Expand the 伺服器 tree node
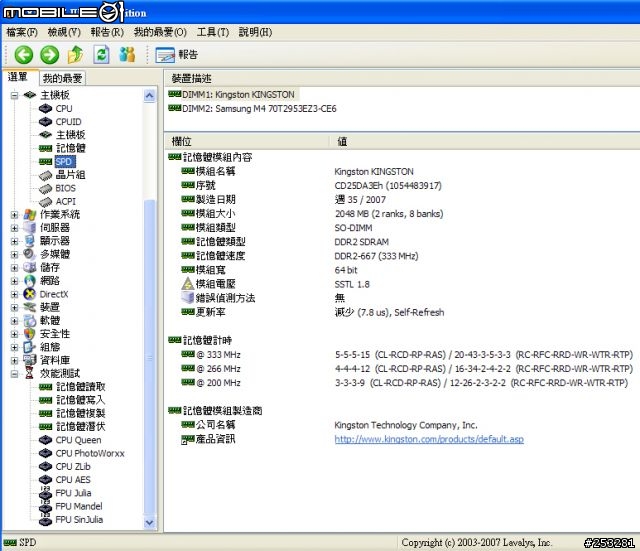The width and height of the screenshot is (640, 551). pyautogui.click(x=14, y=228)
